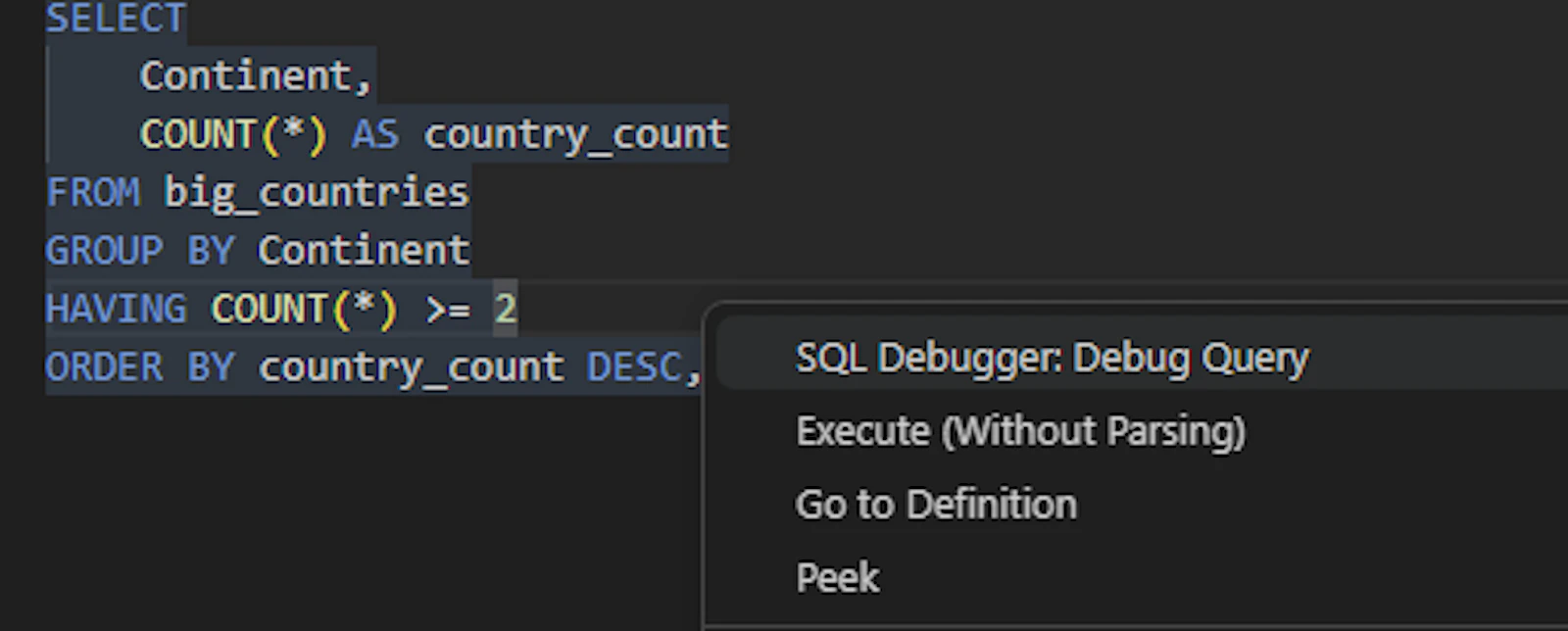
Task: Click the FROM keyword
Action: [92, 192]
